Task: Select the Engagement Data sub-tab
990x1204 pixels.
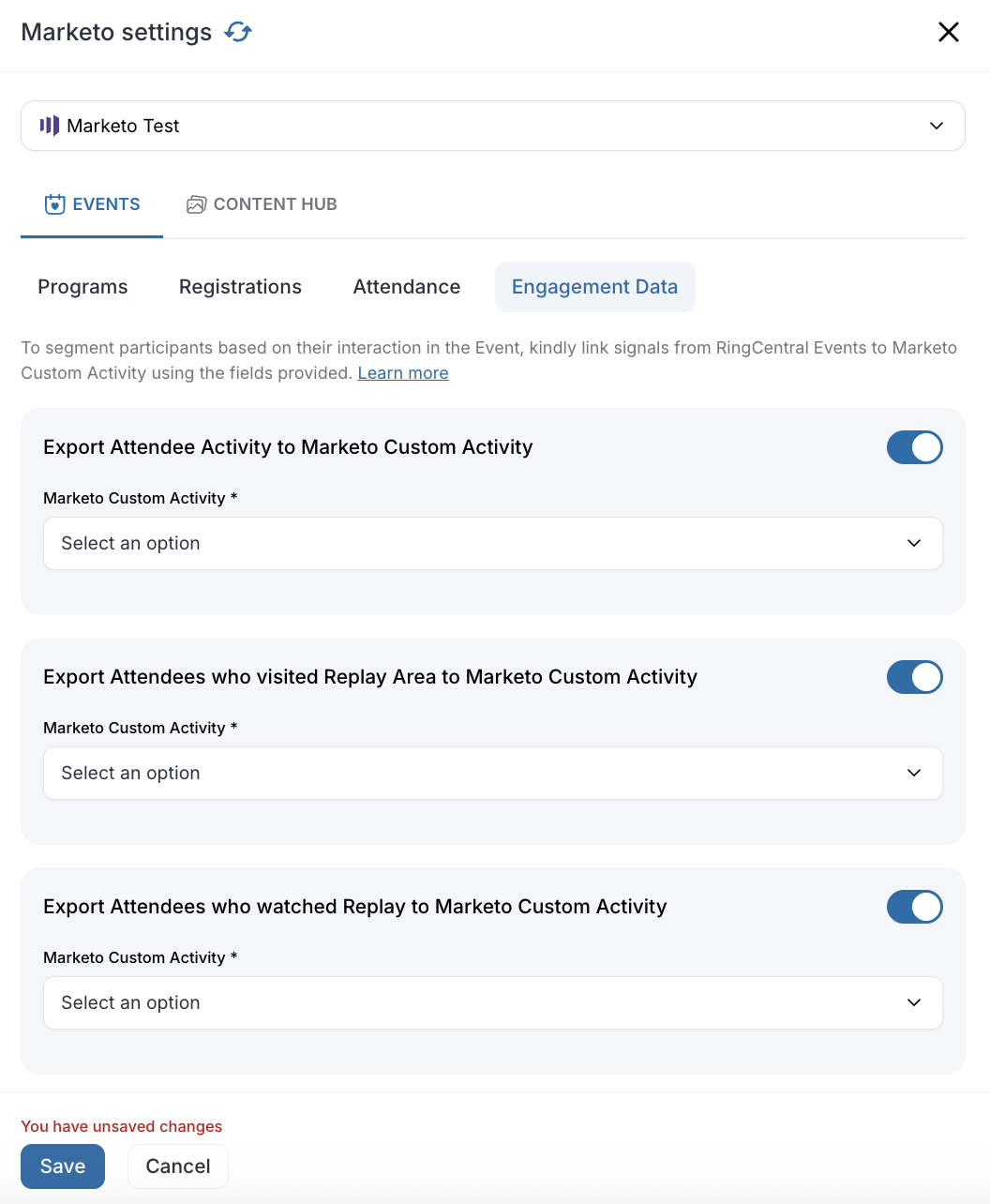Action: click(594, 287)
